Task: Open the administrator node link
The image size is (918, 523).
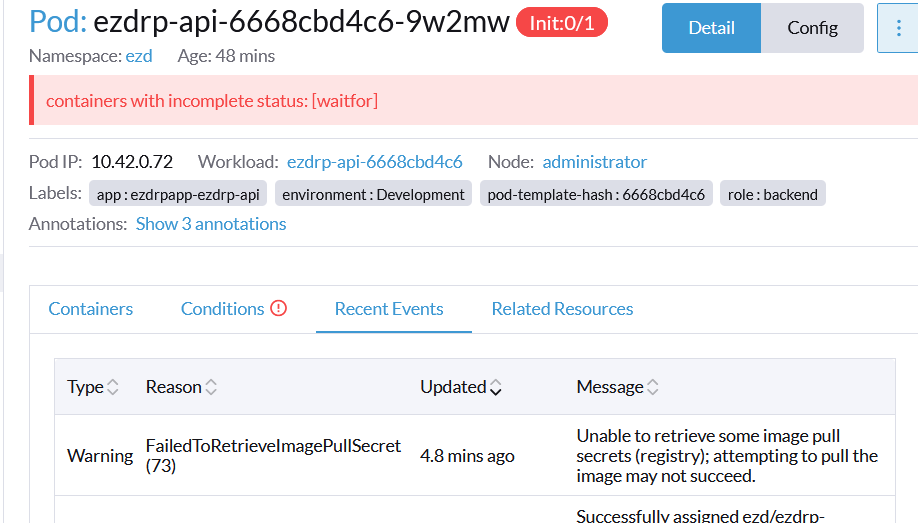Action: coord(594,162)
